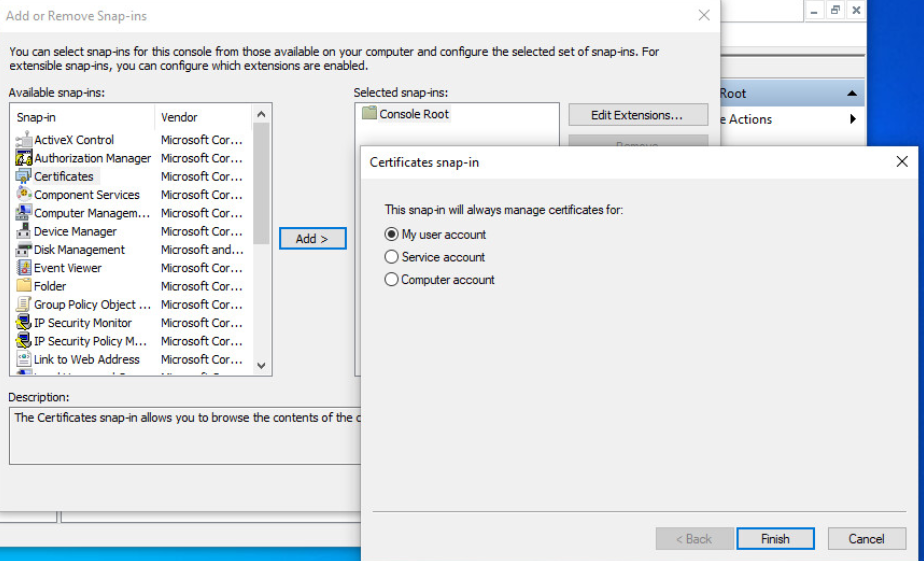Pick the Certificates snap-in icon
924x561 pixels.
point(24,176)
